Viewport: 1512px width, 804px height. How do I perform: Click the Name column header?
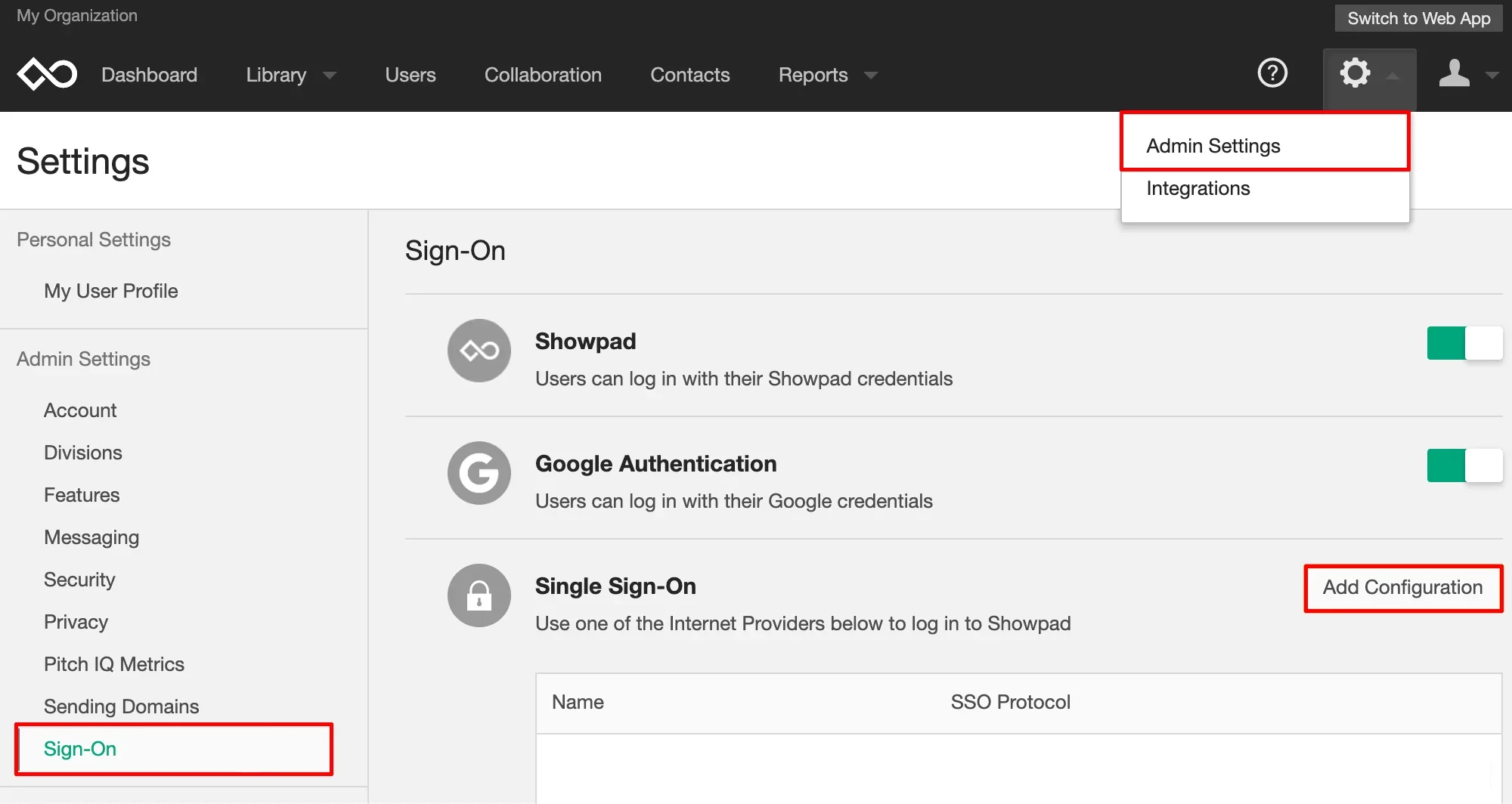pyautogui.click(x=578, y=702)
